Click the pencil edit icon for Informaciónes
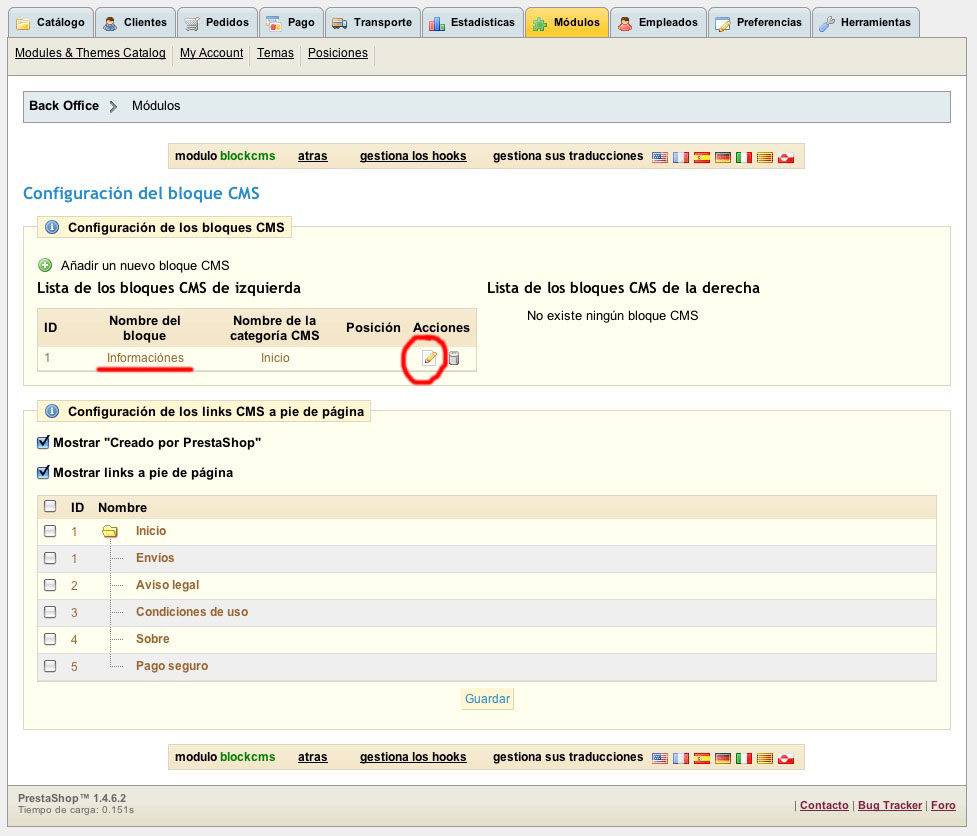 point(429,358)
